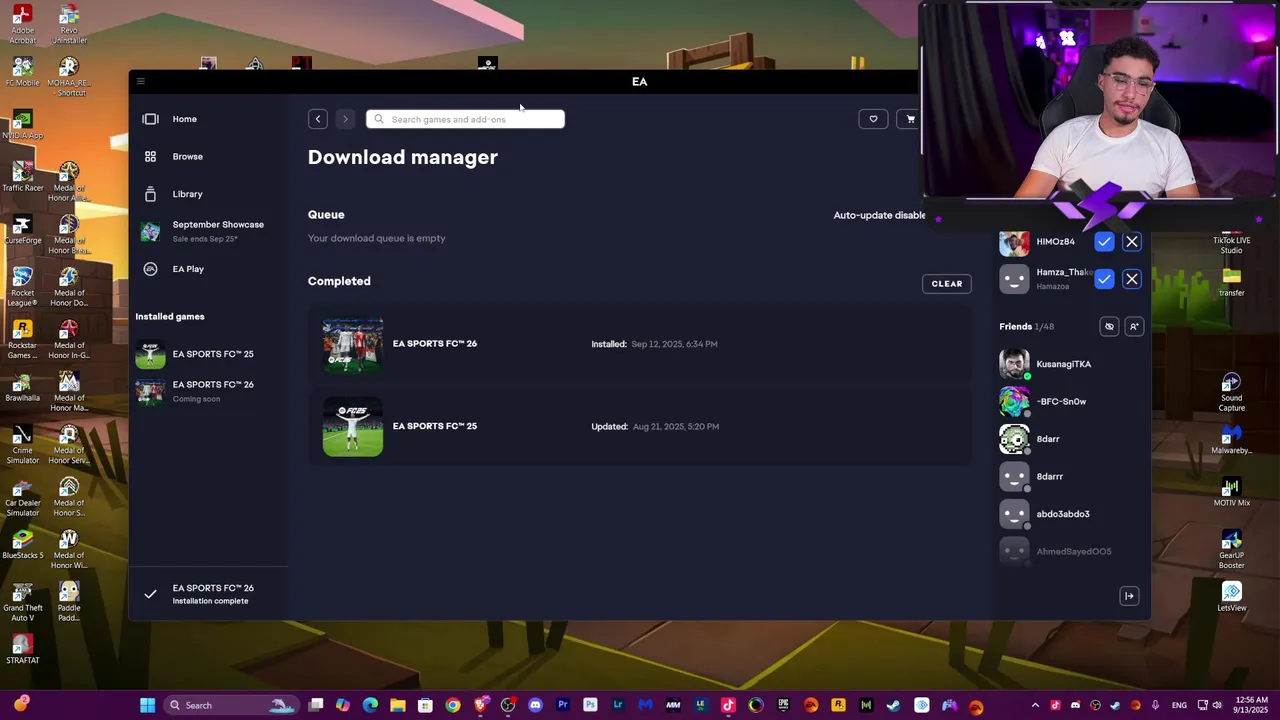1280x720 pixels.
Task: Open NVIDIA App desktop icon
Action: (22, 125)
